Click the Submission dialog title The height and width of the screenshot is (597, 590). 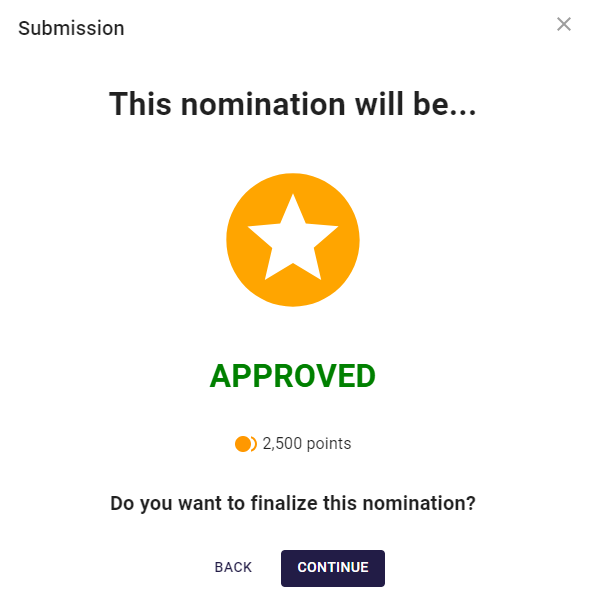[x=71, y=28]
